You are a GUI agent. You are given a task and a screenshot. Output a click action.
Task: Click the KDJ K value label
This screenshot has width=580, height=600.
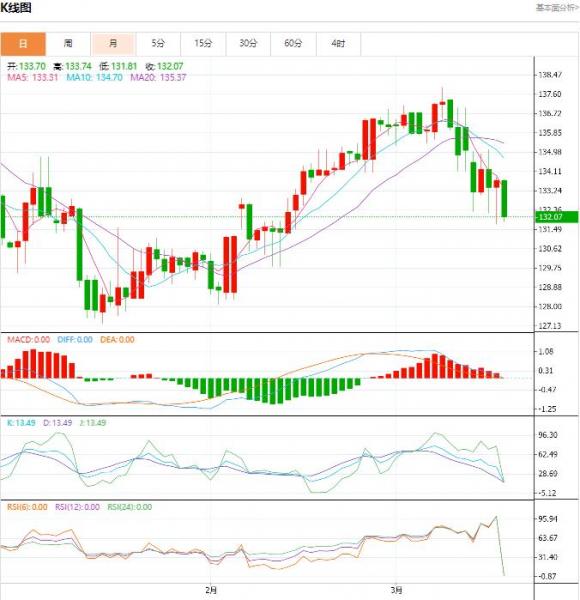pyautogui.click(x=21, y=423)
